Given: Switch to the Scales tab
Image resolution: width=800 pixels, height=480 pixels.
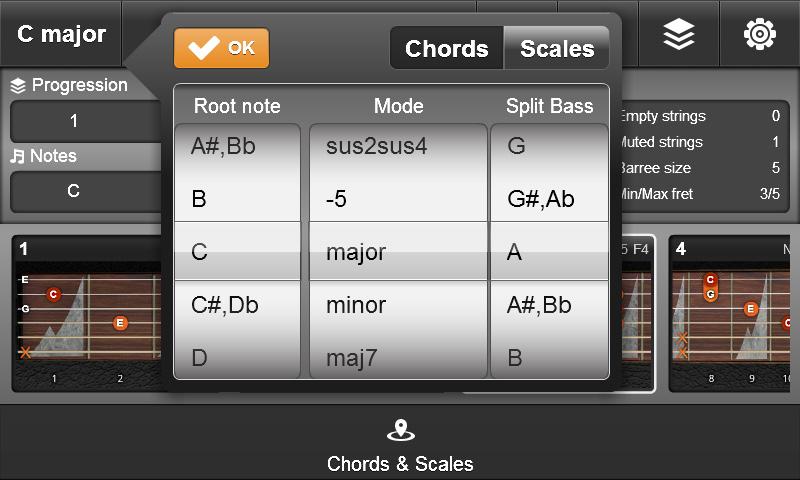Looking at the screenshot, I should [557, 48].
